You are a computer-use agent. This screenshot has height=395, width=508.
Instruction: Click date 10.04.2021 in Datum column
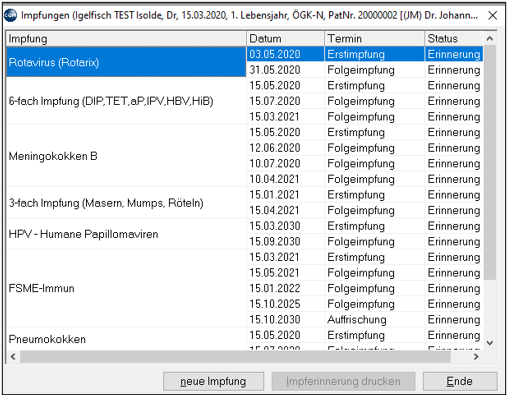[x=285, y=179]
